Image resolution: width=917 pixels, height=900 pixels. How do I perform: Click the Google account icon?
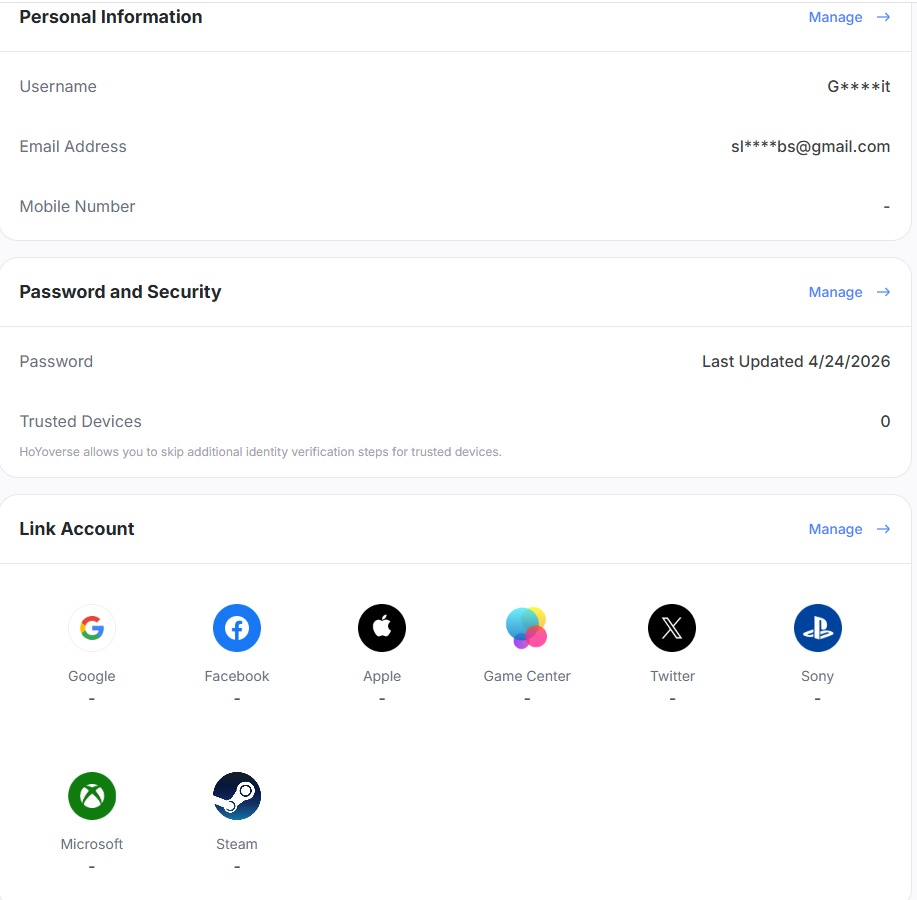point(92,628)
